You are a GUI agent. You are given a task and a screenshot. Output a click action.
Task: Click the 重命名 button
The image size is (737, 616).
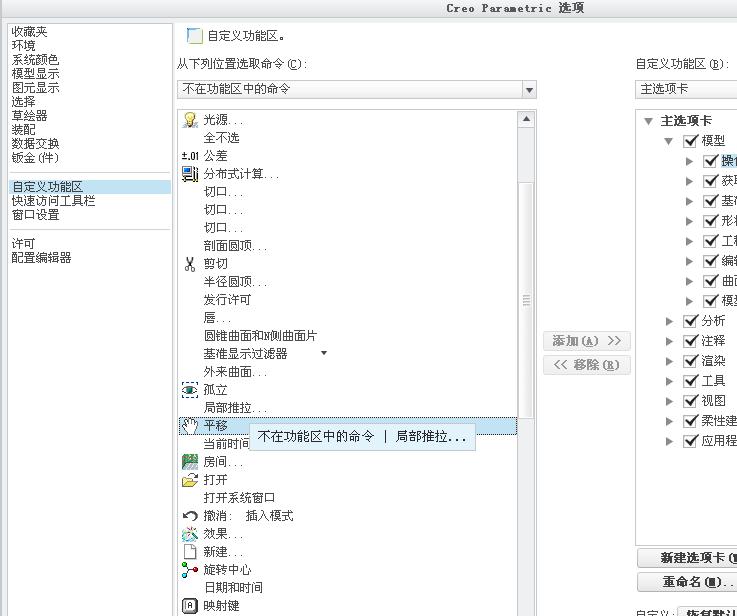tap(687, 582)
